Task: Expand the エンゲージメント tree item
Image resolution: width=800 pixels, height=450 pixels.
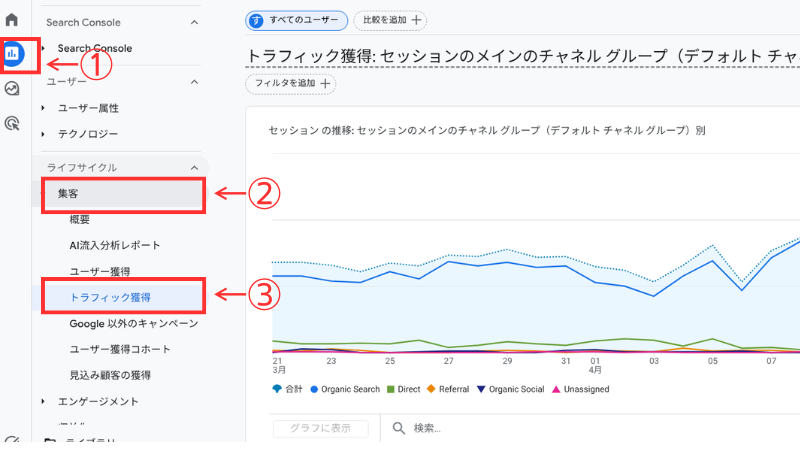Action: [43, 401]
